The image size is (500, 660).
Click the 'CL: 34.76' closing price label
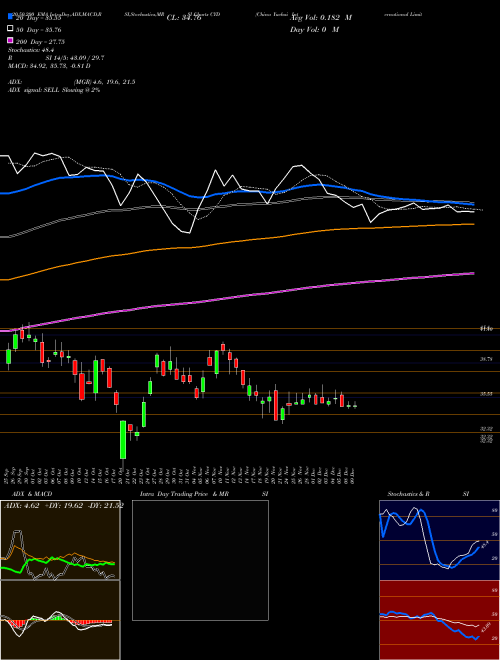click(184, 18)
